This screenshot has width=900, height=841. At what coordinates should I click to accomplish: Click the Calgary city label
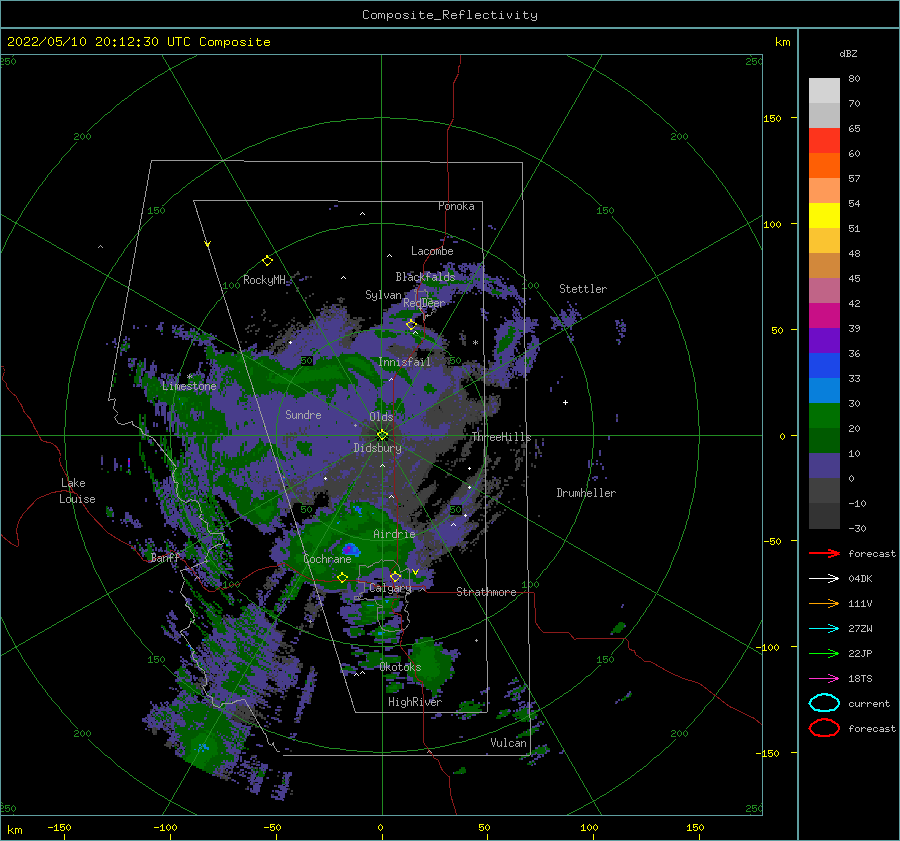pyautogui.click(x=390, y=588)
